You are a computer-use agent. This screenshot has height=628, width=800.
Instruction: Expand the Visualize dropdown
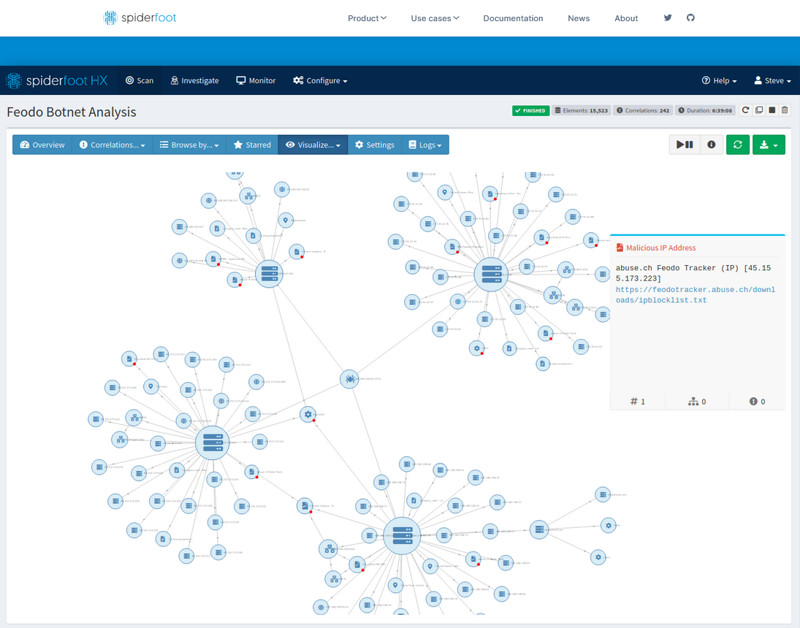pyautogui.click(x=313, y=145)
